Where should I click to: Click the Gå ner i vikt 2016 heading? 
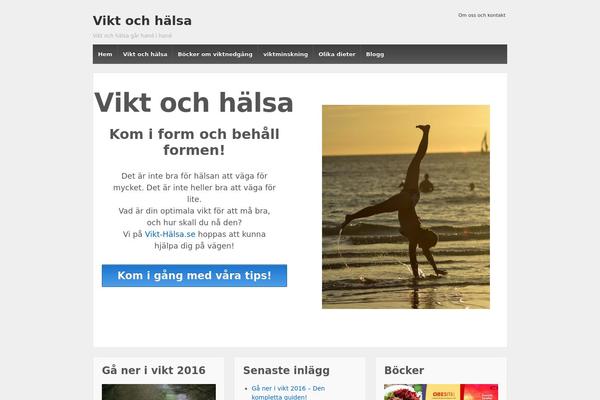[x=153, y=371]
